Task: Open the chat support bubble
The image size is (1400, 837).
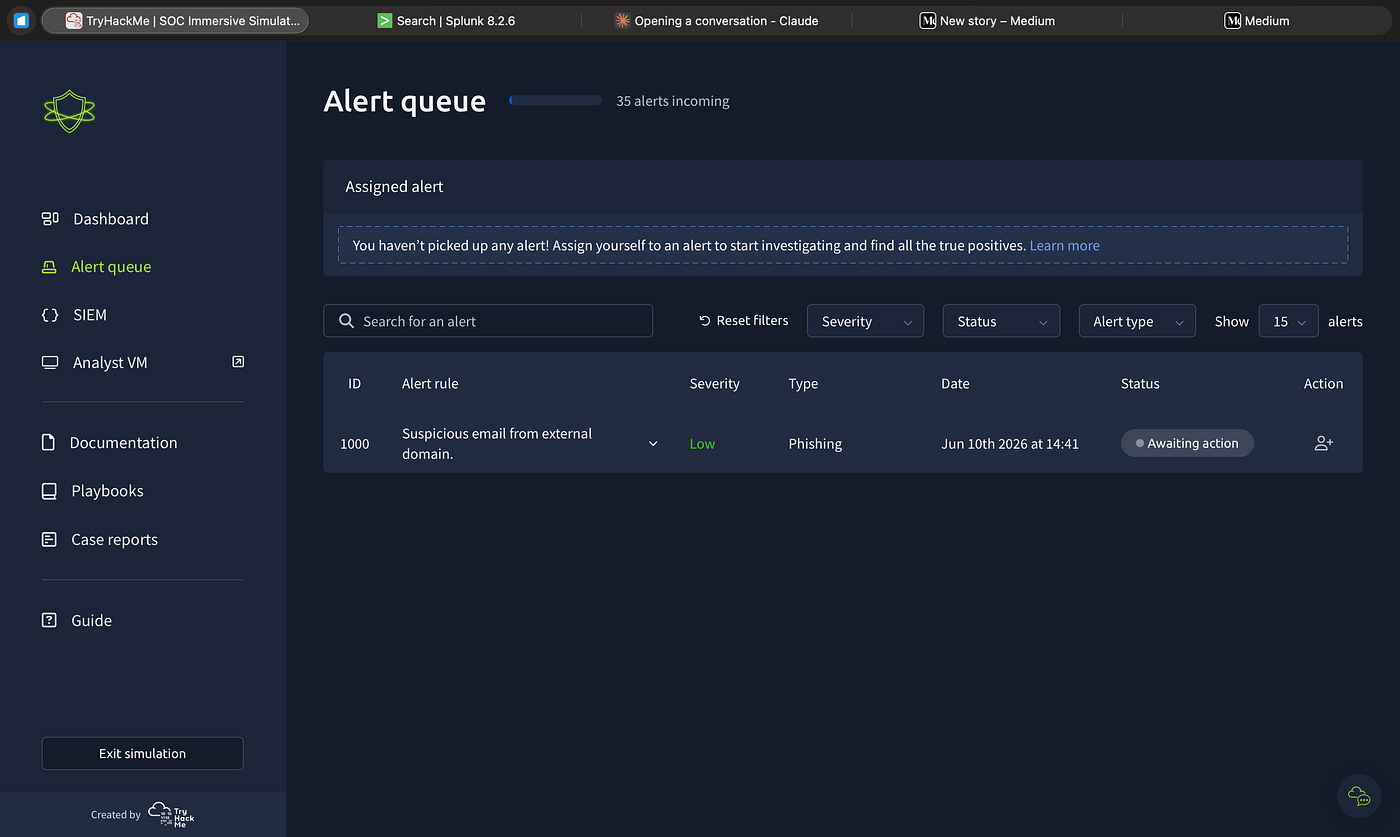Action: [1359, 795]
